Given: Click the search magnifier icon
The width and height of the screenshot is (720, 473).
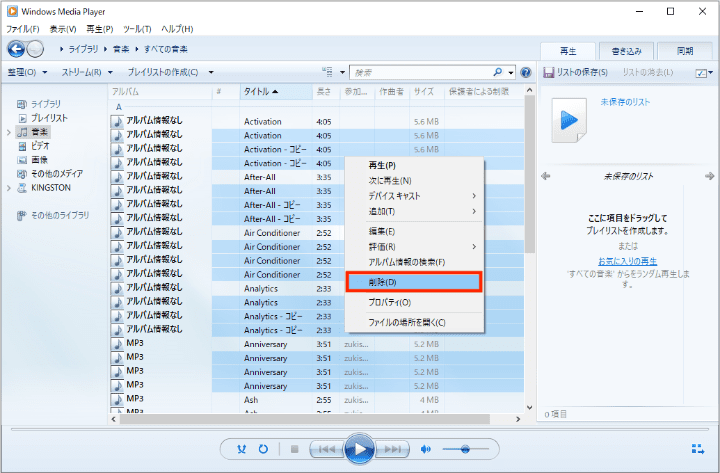Looking at the screenshot, I should (498, 72).
